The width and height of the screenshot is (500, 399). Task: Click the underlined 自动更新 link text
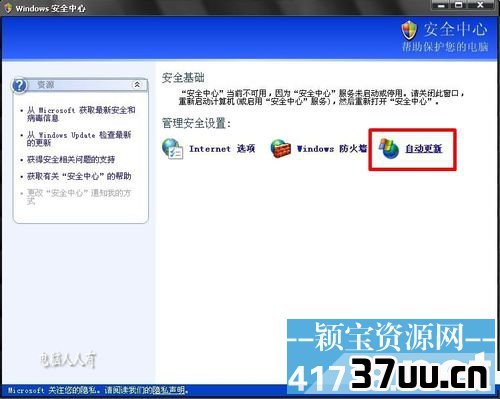point(424,149)
